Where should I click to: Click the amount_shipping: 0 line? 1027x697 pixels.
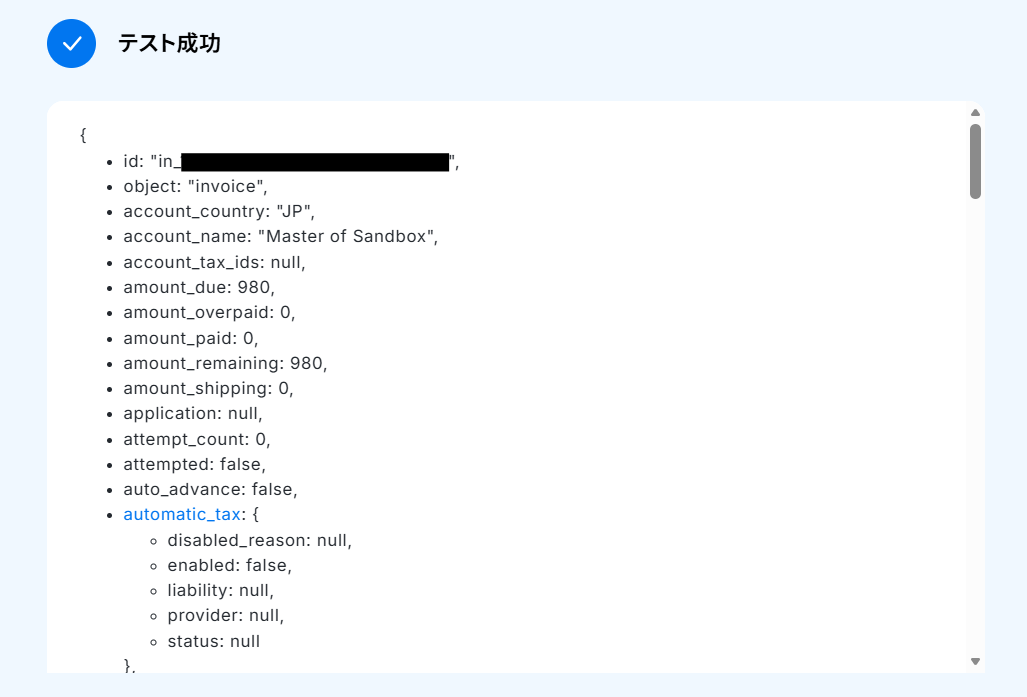208,388
